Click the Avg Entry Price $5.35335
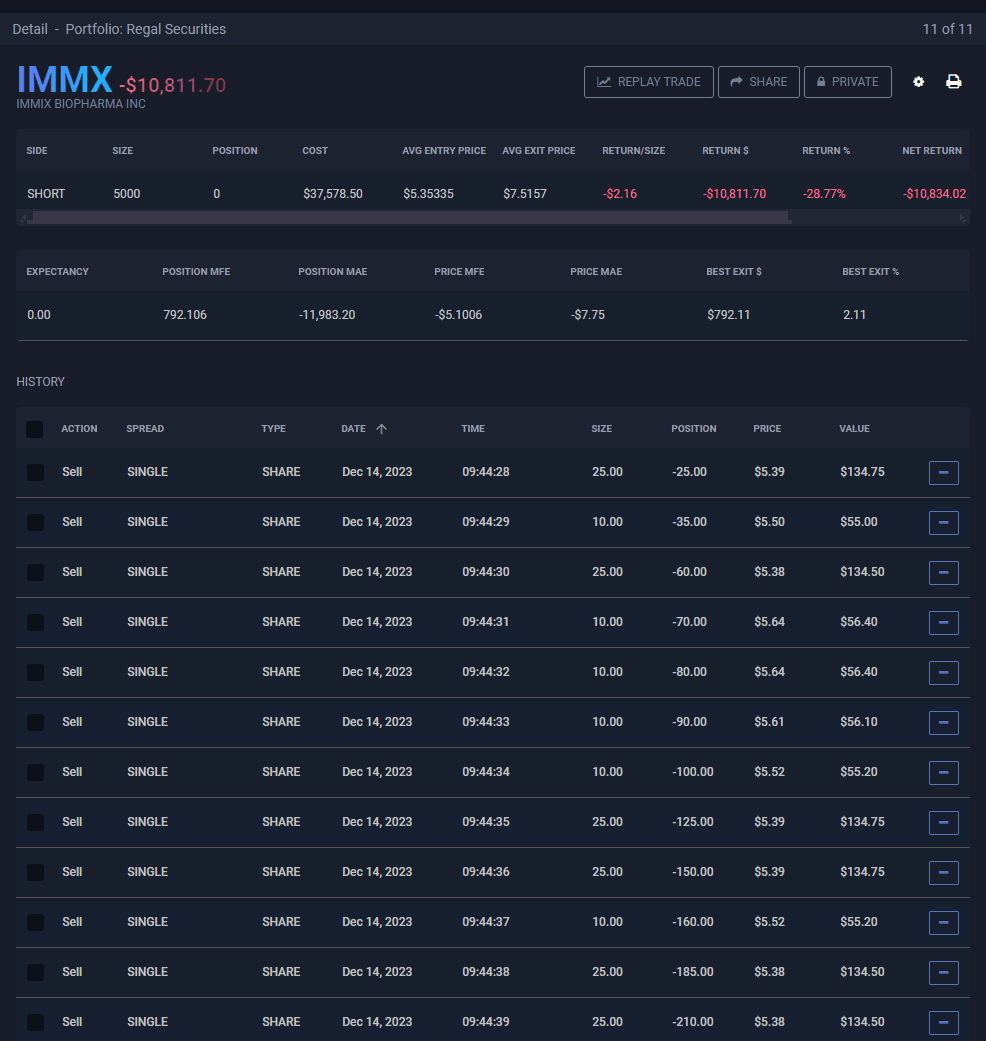 pos(428,194)
